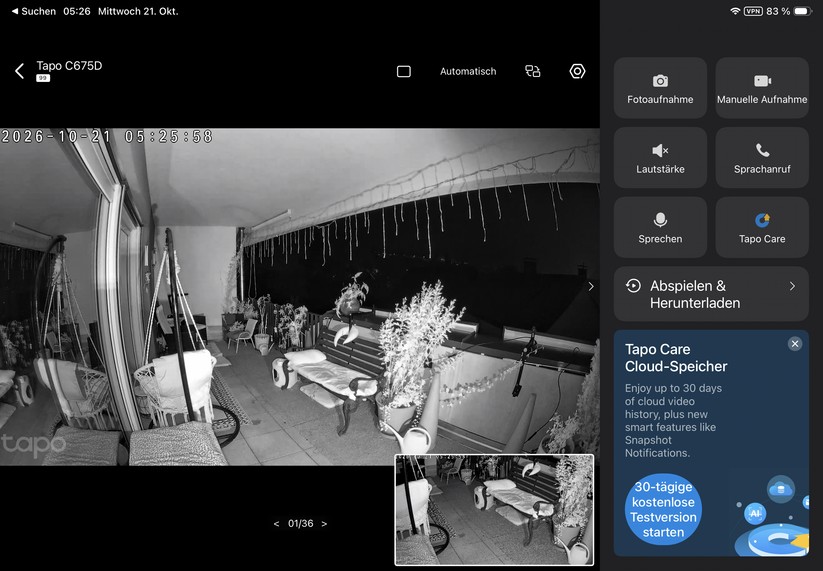Go to next camera with right arrow on video

coord(591,286)
